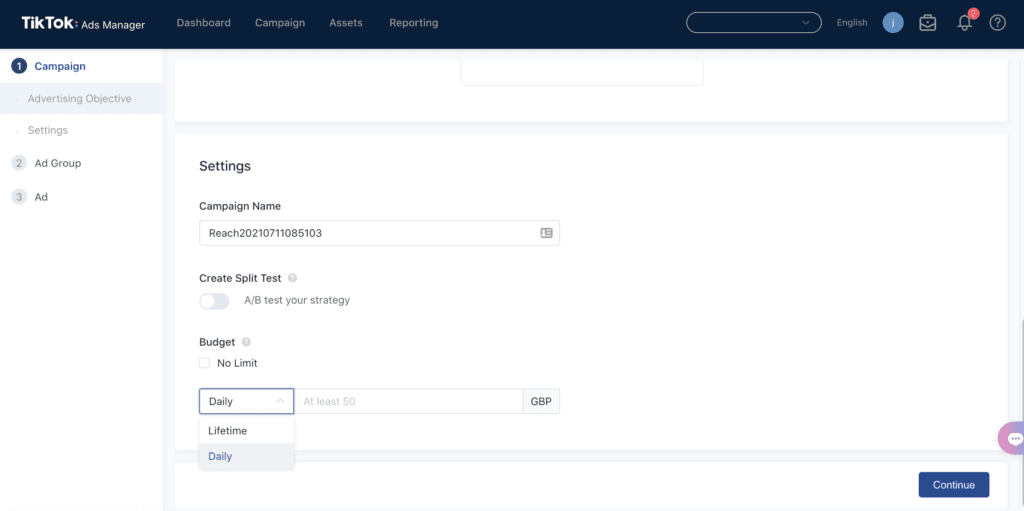Click the TikTok Ads Manager logo
This screenshot has width=1024, height=511.
pyautogui.click(x=83, y=23)
